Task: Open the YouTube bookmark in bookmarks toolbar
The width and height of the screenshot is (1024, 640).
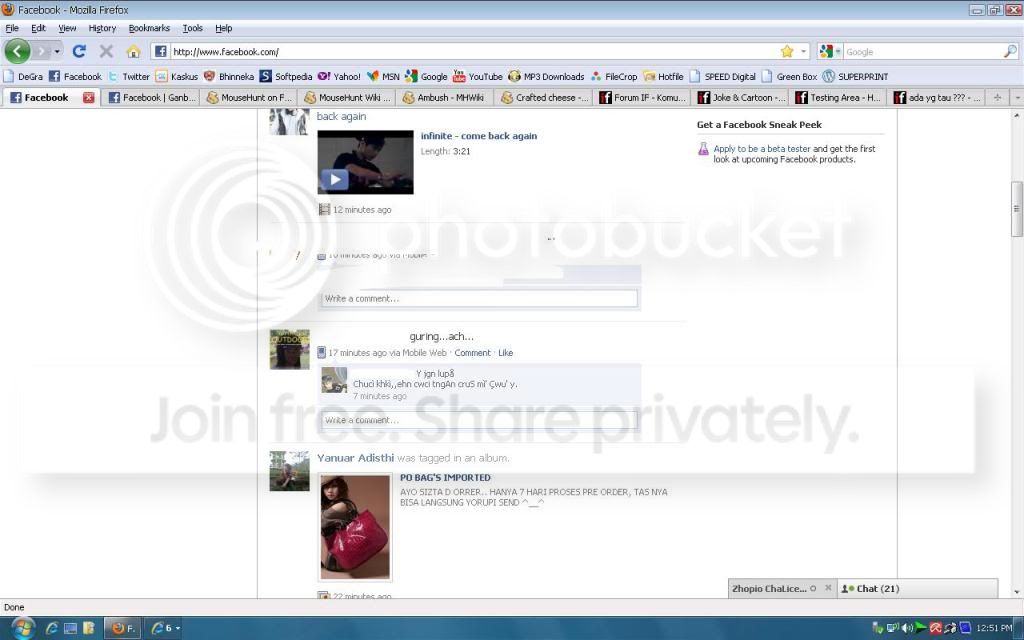Action: [x=477, y=76]
